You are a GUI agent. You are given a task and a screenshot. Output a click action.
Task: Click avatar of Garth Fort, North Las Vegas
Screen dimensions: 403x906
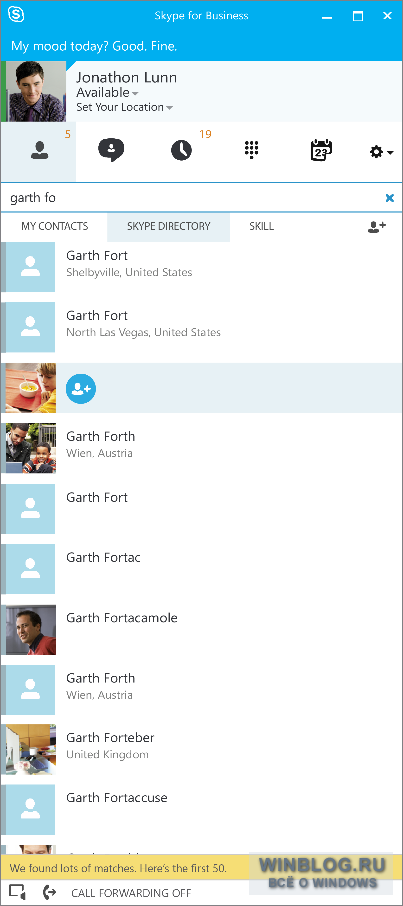tap(30, 327)
